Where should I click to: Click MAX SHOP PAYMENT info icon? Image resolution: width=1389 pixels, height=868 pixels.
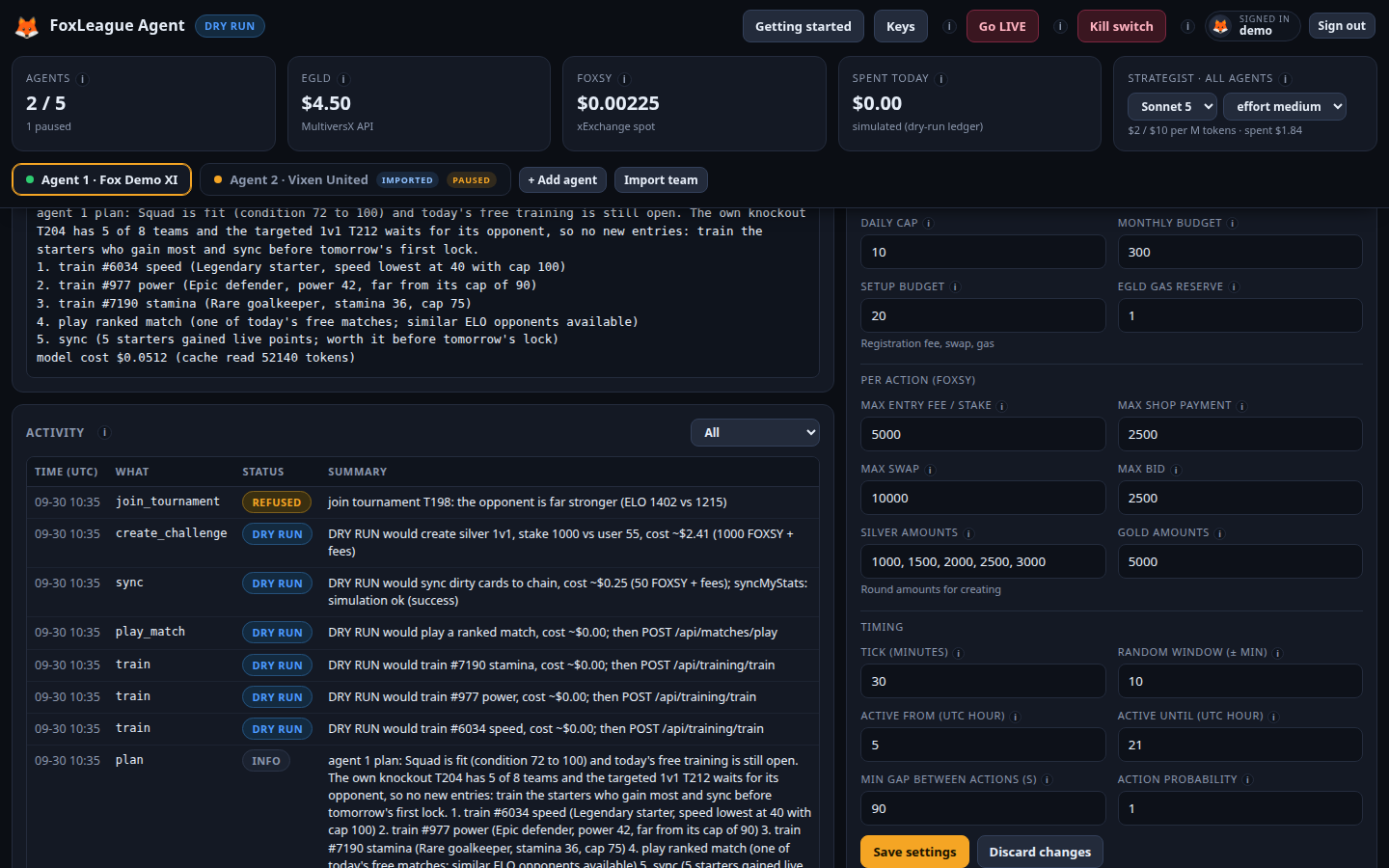(x=1241, y=406)
